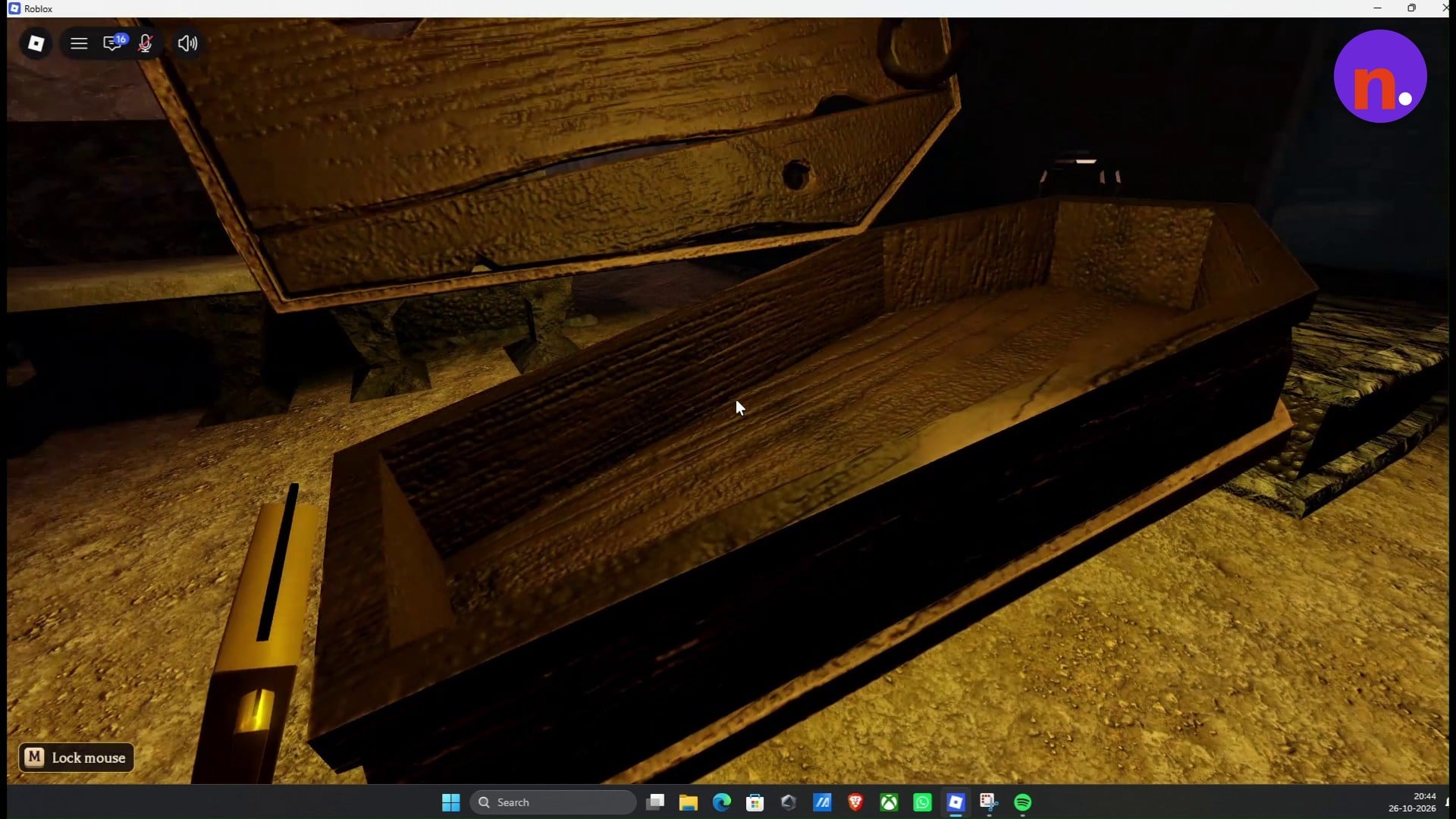The width and height of the screenshot is (1456, 819).
Task: Open WhatsApp from the taskbar
Action: 922,802
